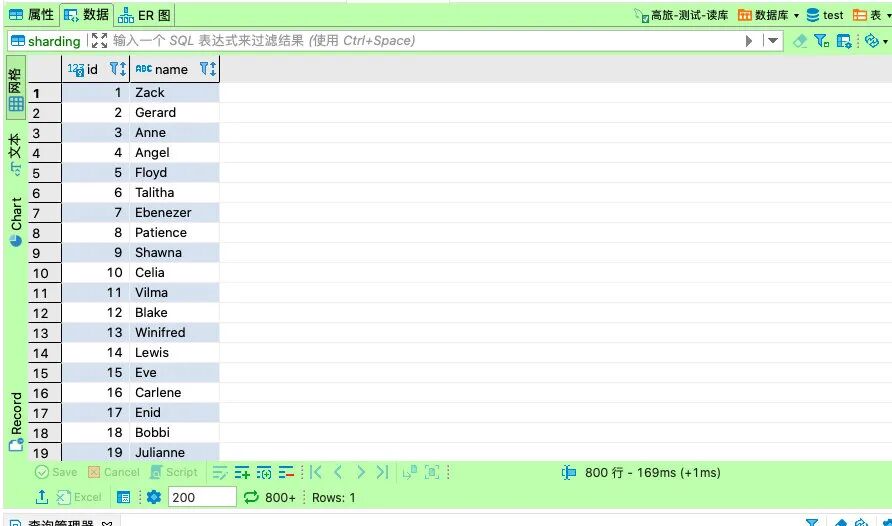Open the filter history dropdown arrow
892x526 pixels.
pos(772,41)
